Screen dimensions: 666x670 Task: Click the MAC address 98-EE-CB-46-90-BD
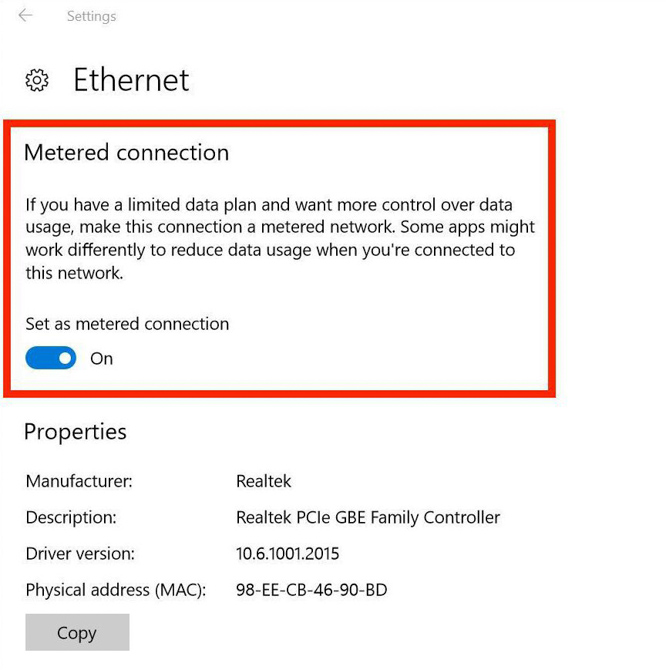pyautogui.click(x=311, y=589)
